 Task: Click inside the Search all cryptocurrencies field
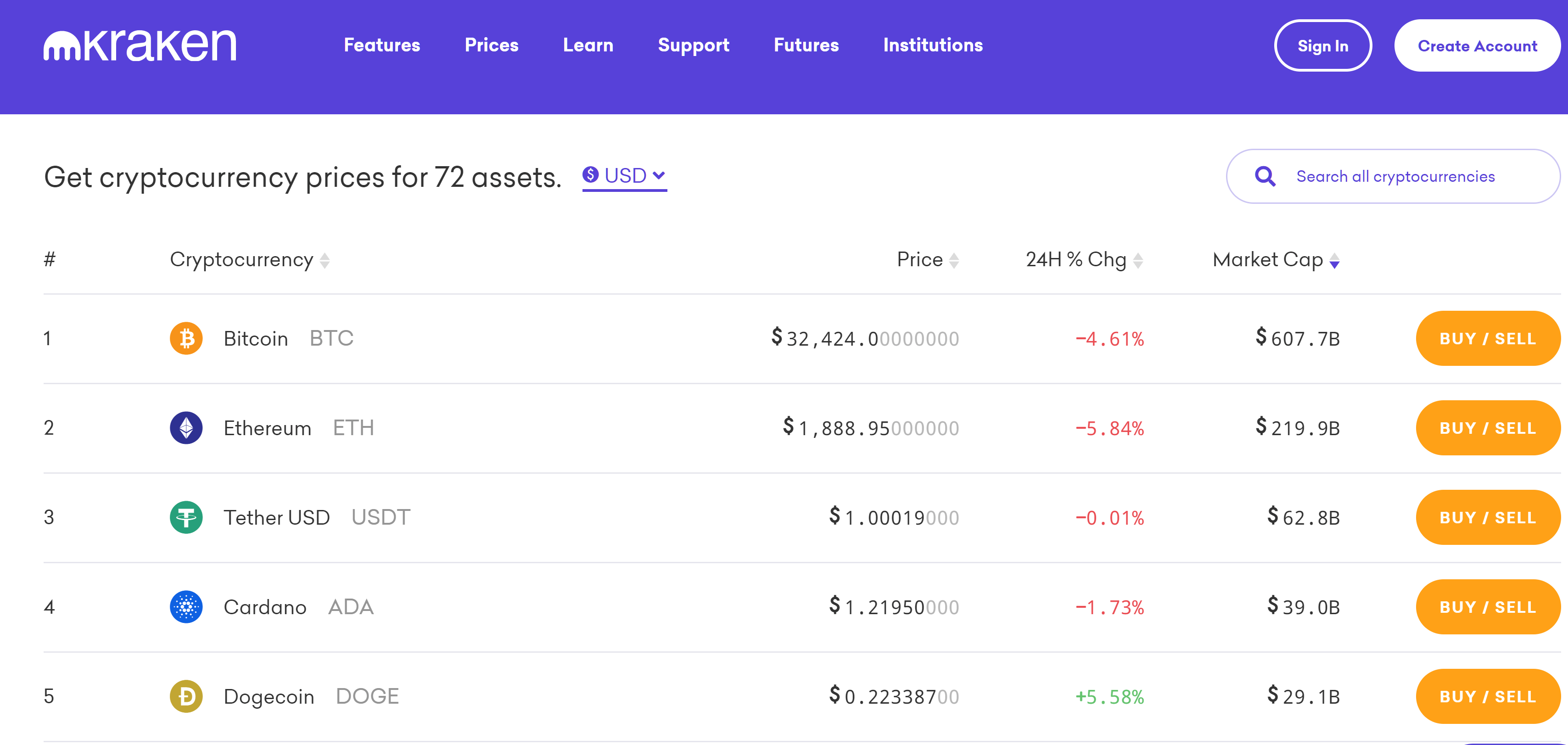[1394, 177]
